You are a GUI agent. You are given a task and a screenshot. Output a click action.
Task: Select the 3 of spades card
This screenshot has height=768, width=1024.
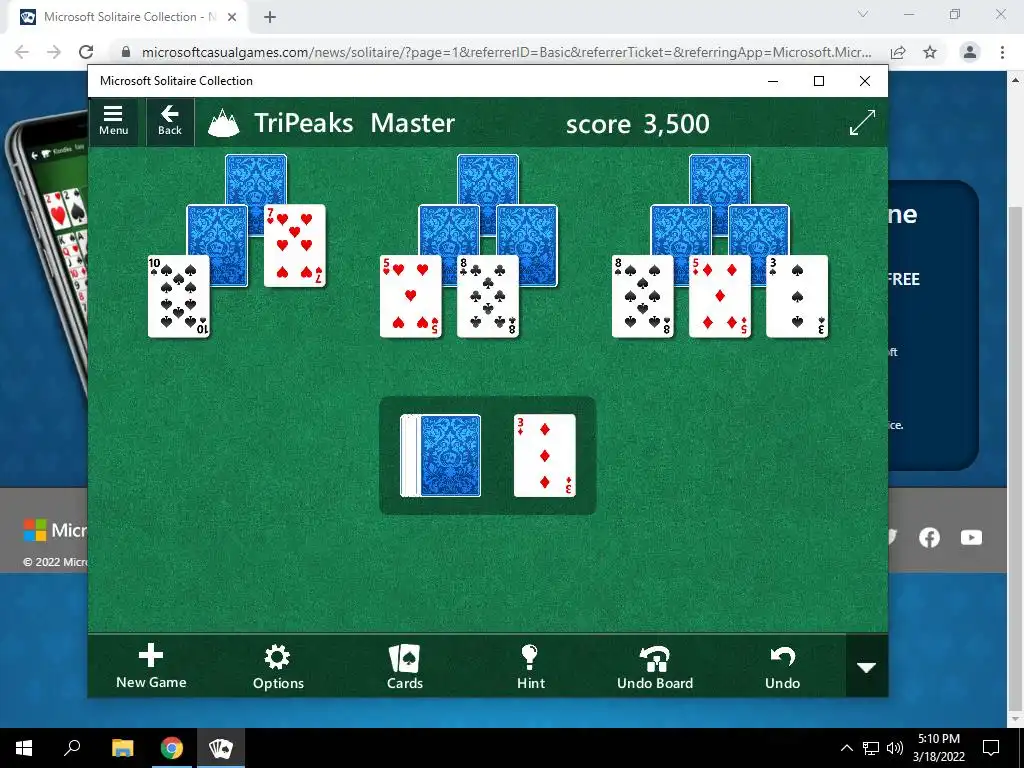click(x=797, y=296)
